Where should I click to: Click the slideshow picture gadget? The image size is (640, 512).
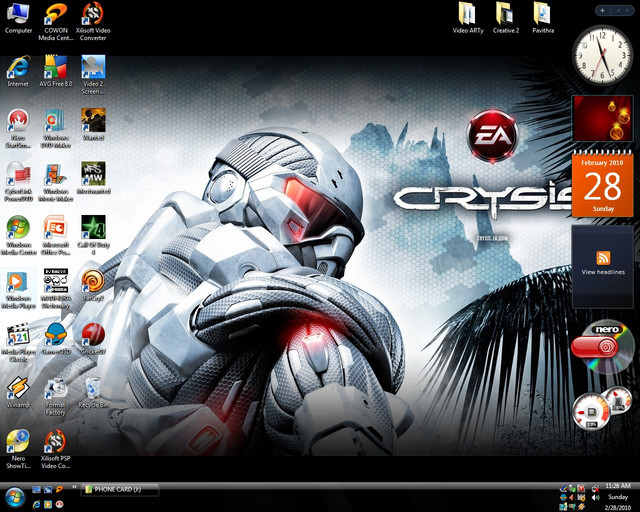point(602,119)
